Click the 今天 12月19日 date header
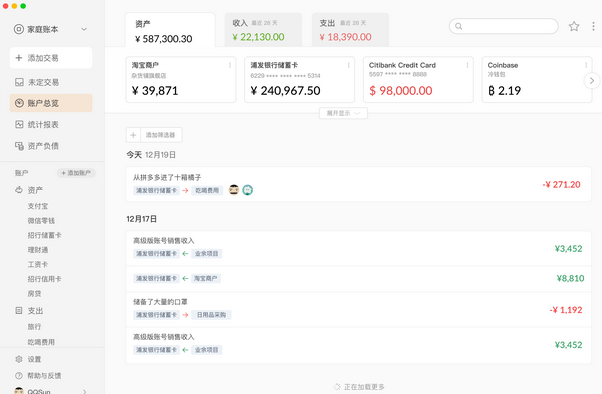The height and width of the screenshot is (394, 602). [151, 155]
